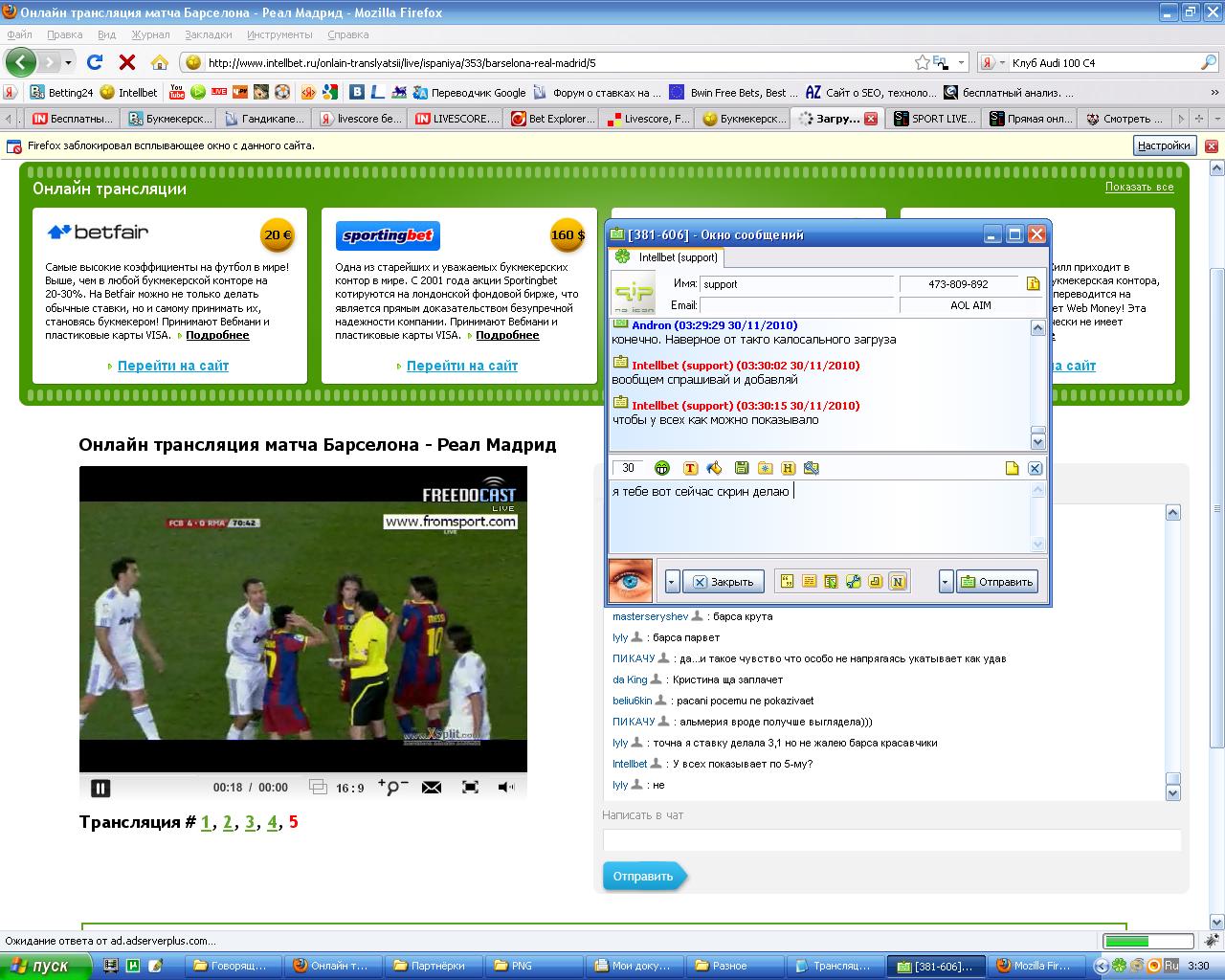Close the popup blocked notification bar

coord(1212,146)
